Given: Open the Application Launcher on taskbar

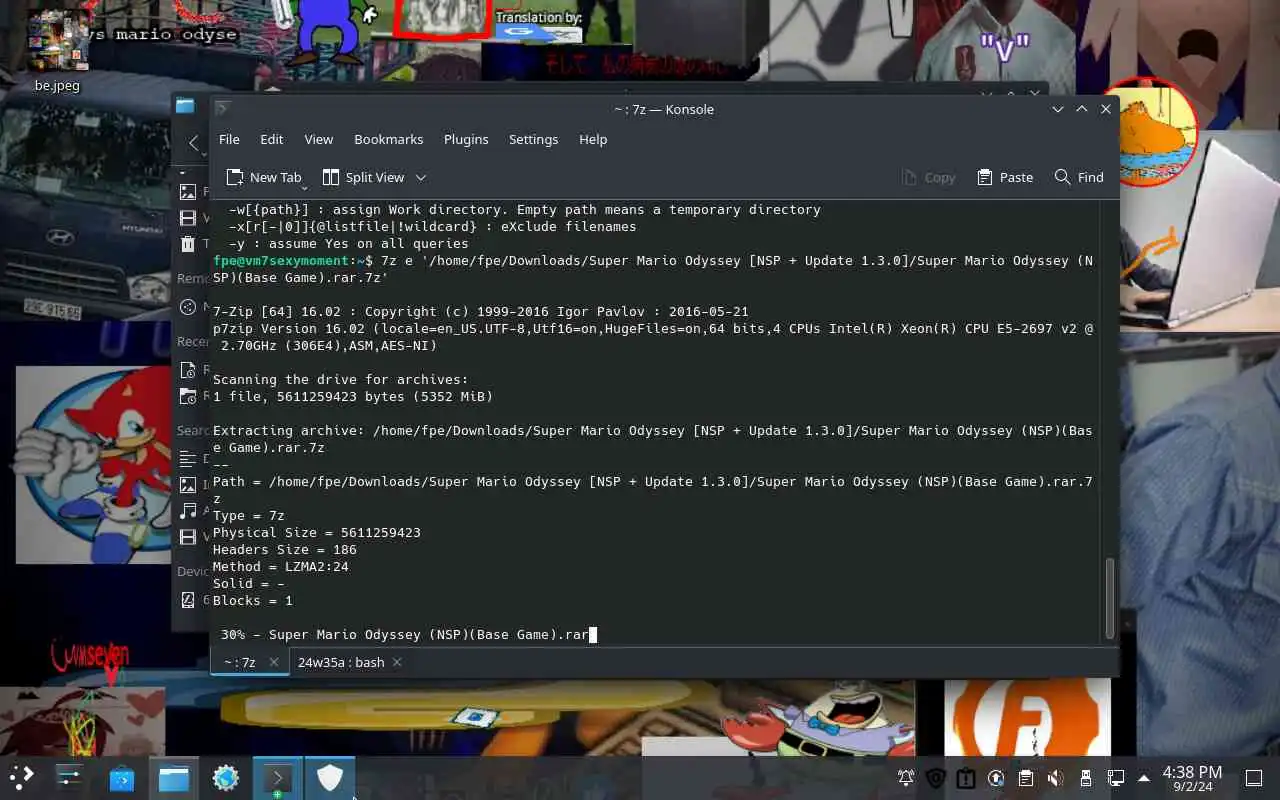Looking at the screenshot, I should point(22,777).
